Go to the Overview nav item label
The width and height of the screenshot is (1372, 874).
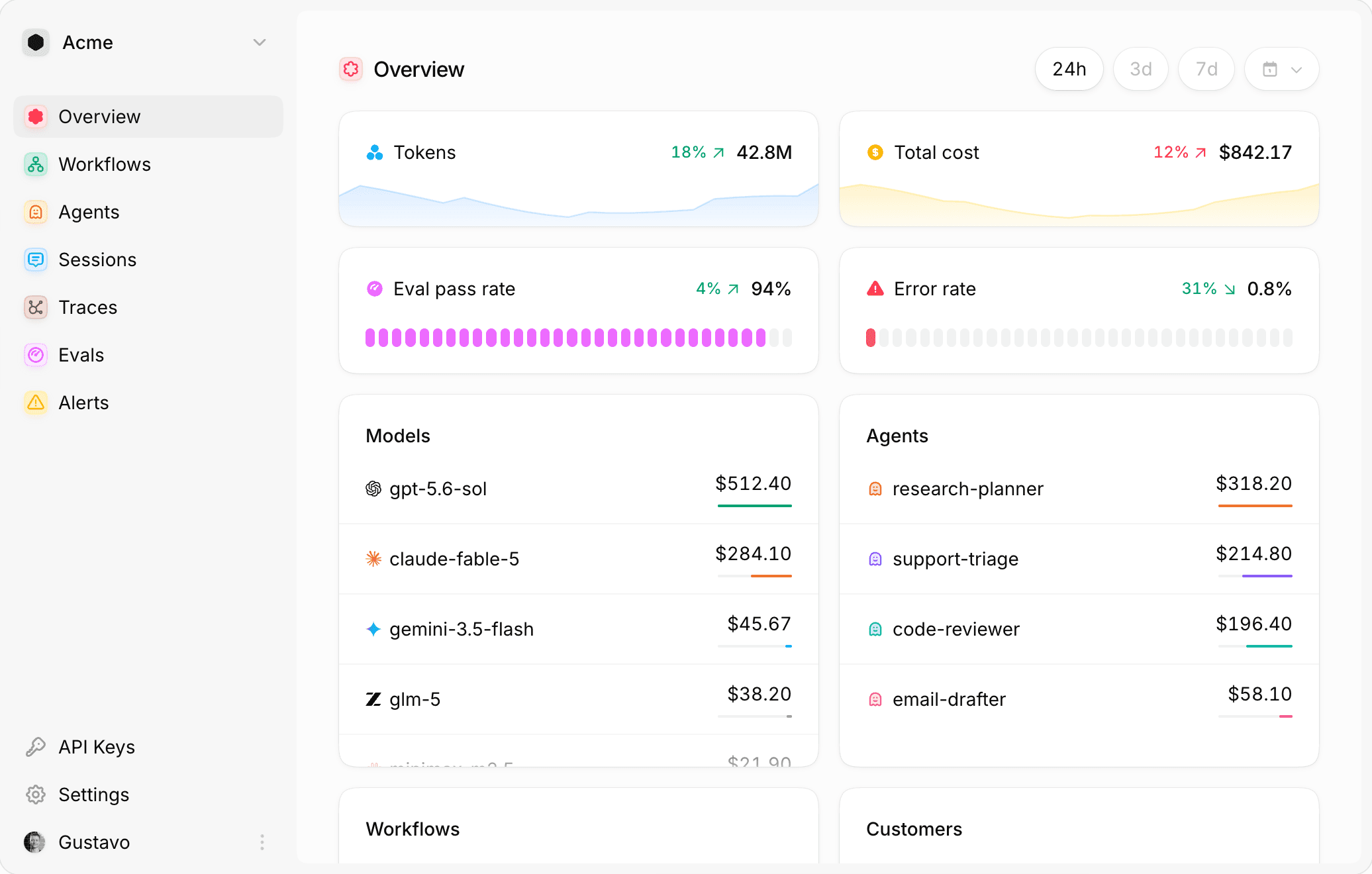(99, 117)
